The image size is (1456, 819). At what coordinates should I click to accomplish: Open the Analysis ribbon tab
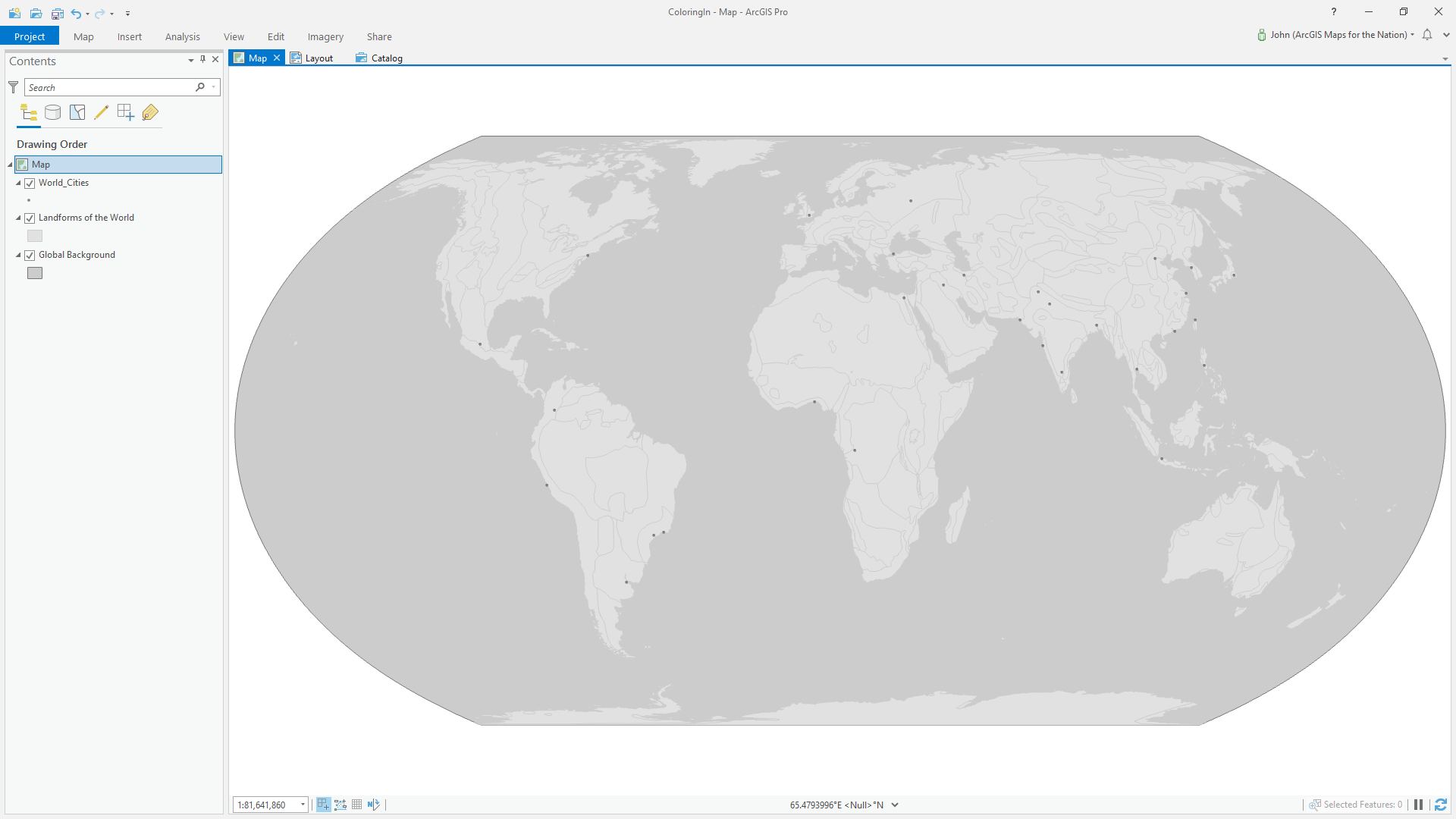[182, 36]
